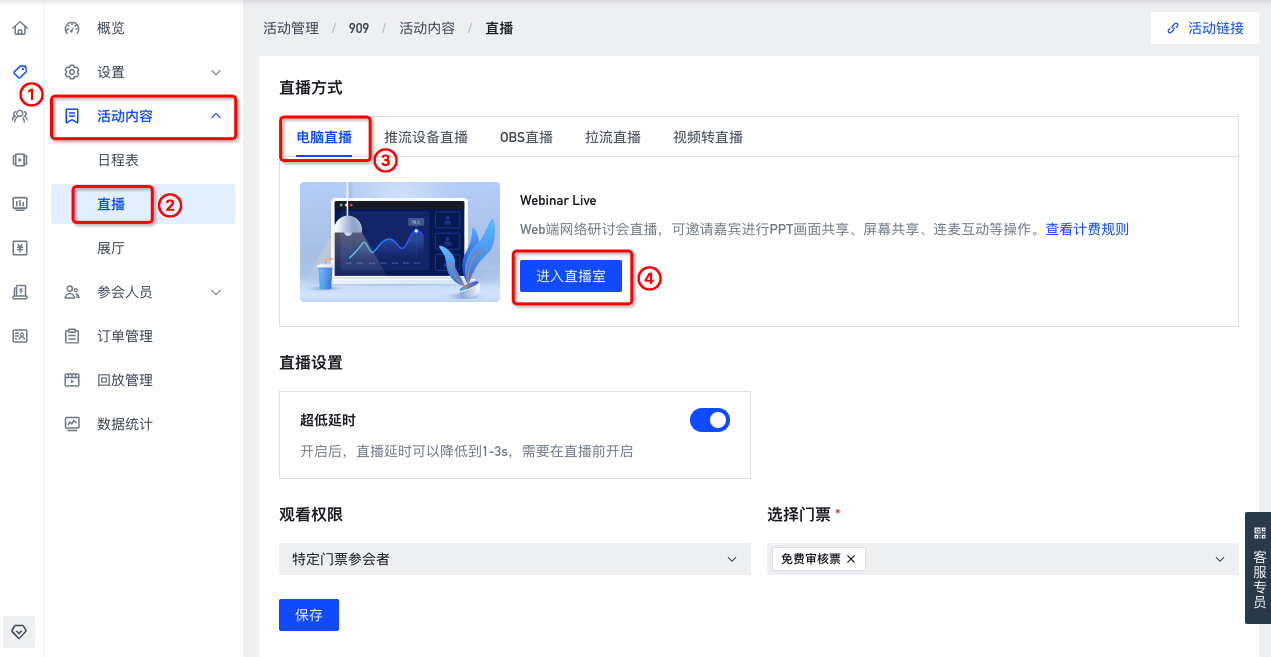The image size is (1271, 657).
Task: Open the 观看权限 dropdown
Action: coord(515,559)
